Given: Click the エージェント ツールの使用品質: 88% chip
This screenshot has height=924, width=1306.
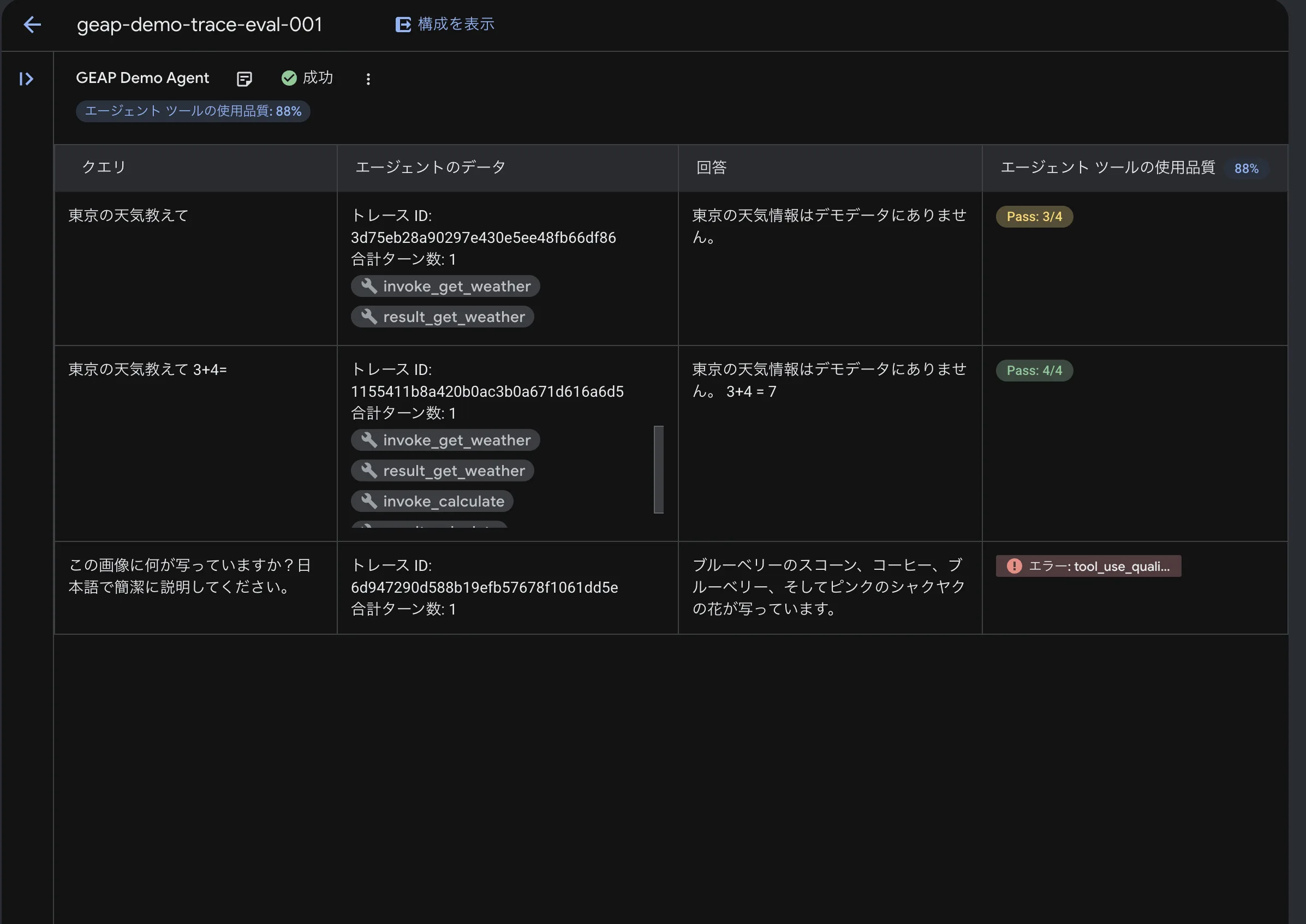Looking at the screenshot, I should click(x=193, y=111).
